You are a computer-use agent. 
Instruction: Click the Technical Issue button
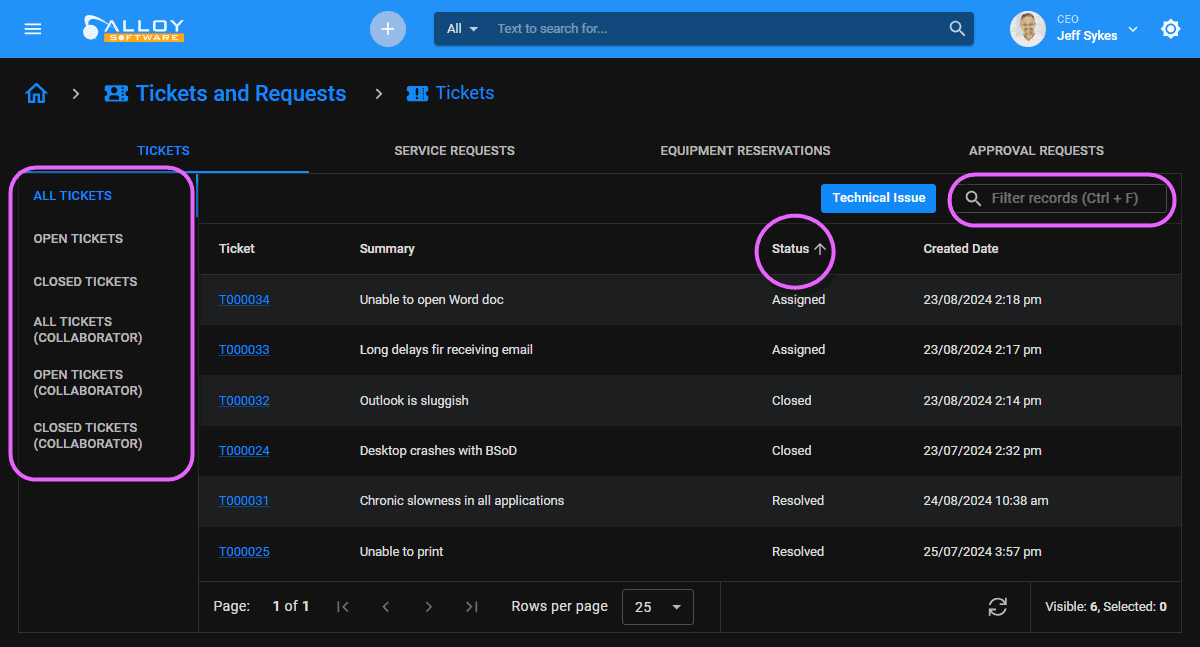click(879, 198)
